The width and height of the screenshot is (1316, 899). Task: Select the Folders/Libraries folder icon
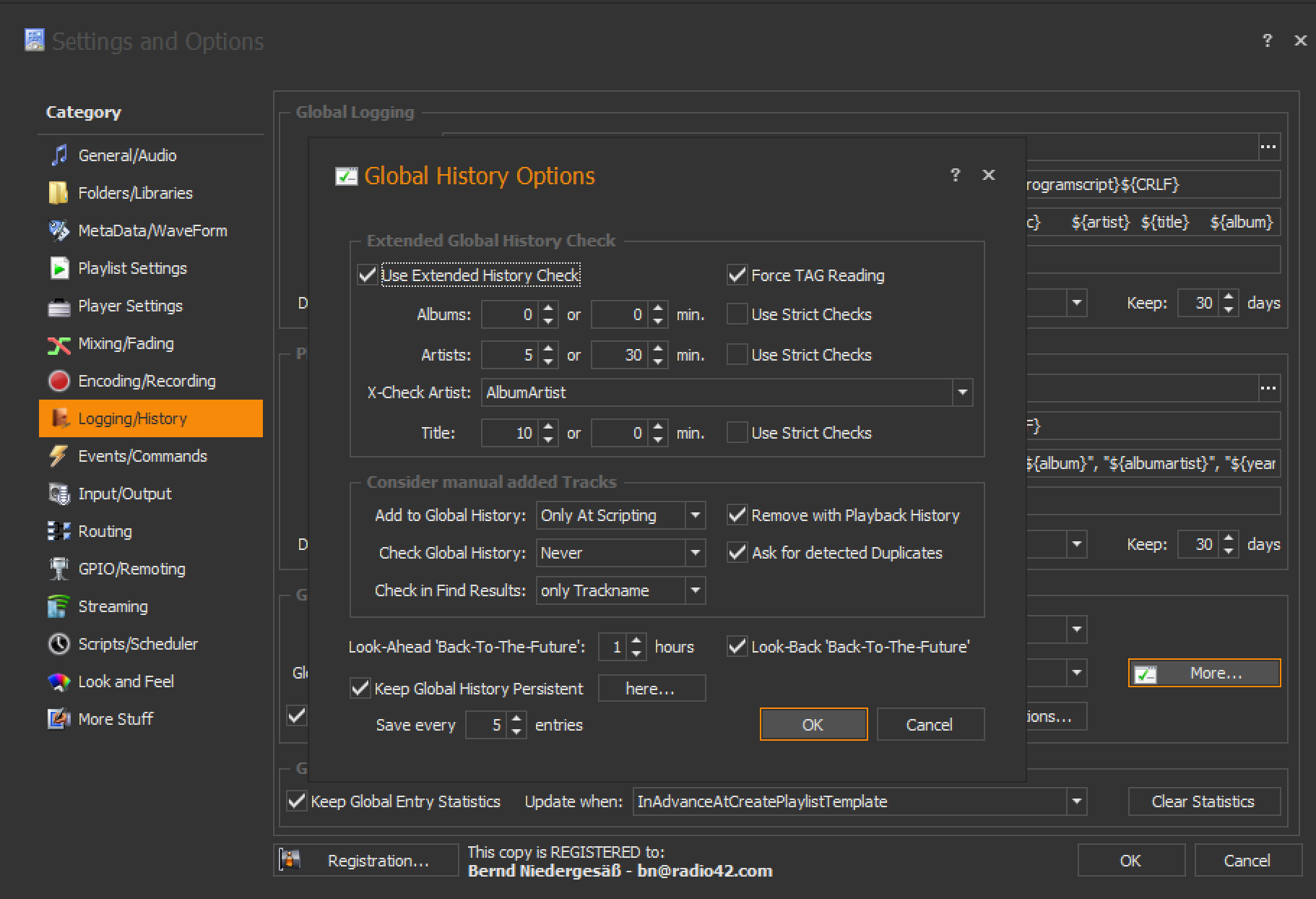(x=59, y=193)
